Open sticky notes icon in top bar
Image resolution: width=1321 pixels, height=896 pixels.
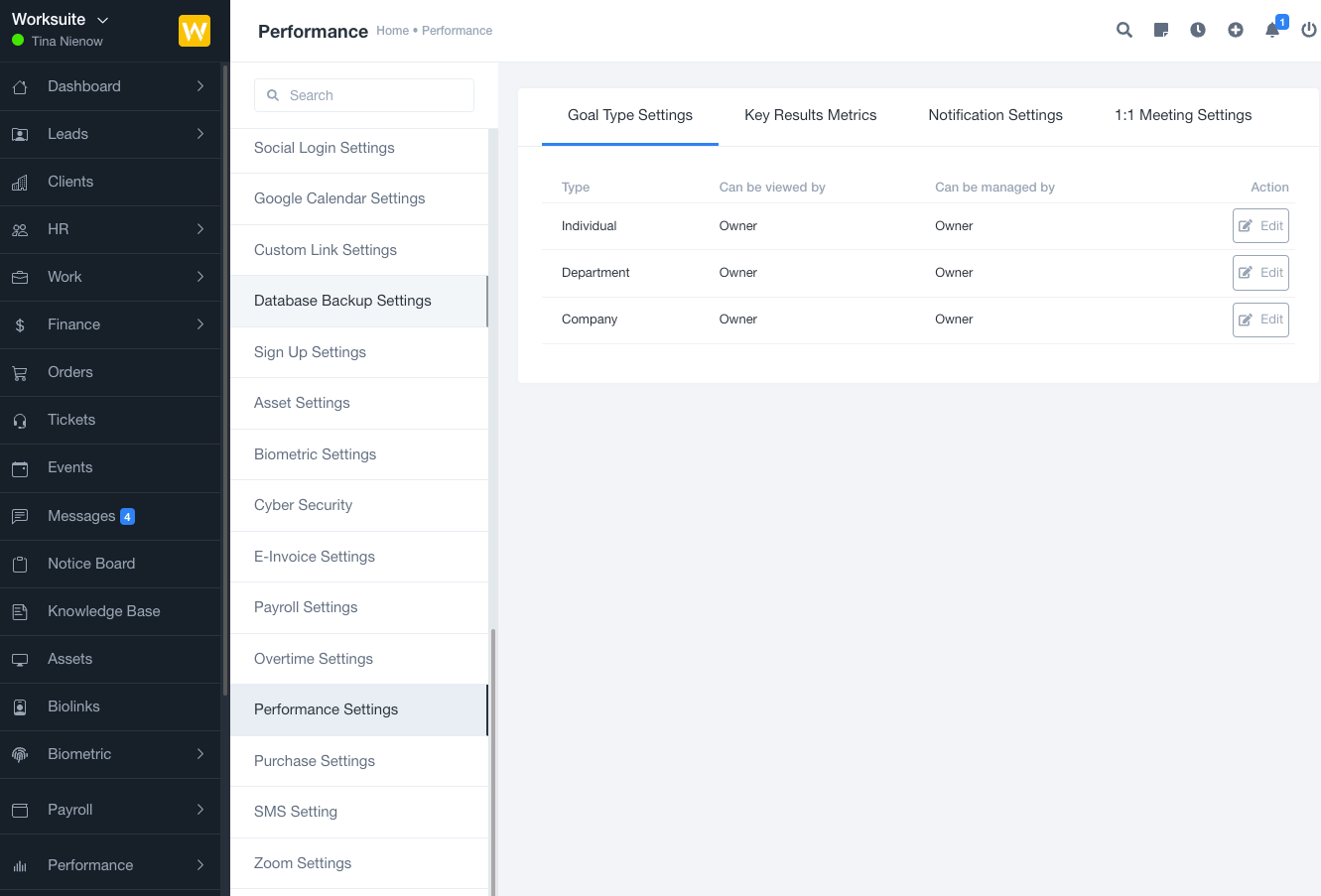[x=1161, y=30]
